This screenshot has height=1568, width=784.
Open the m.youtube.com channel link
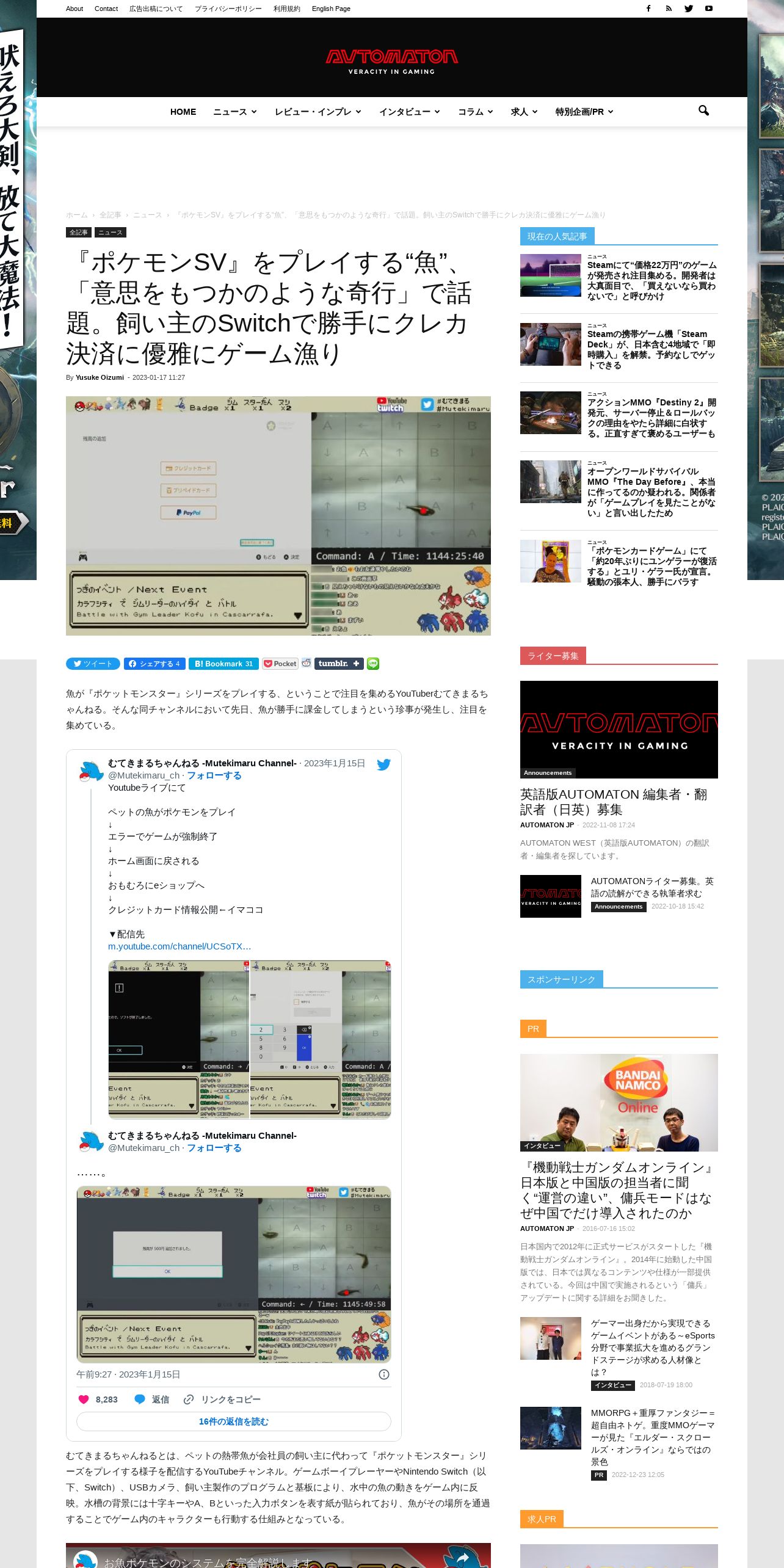[x=180, y=946]
